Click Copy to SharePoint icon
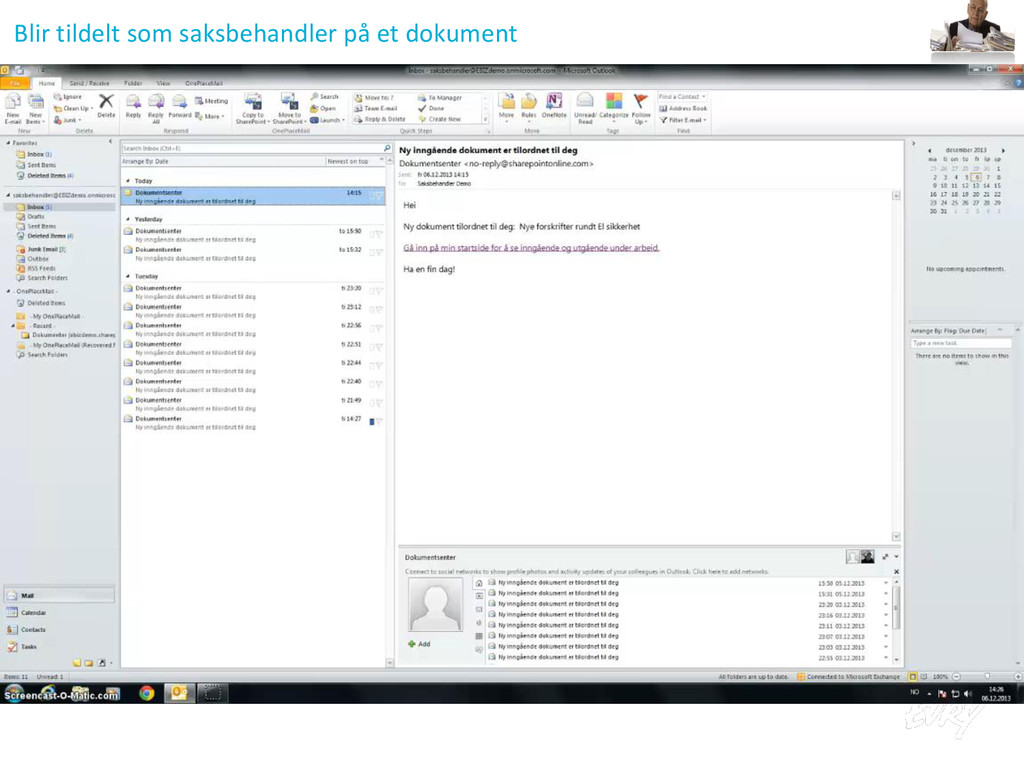 (x=251, y=108)
